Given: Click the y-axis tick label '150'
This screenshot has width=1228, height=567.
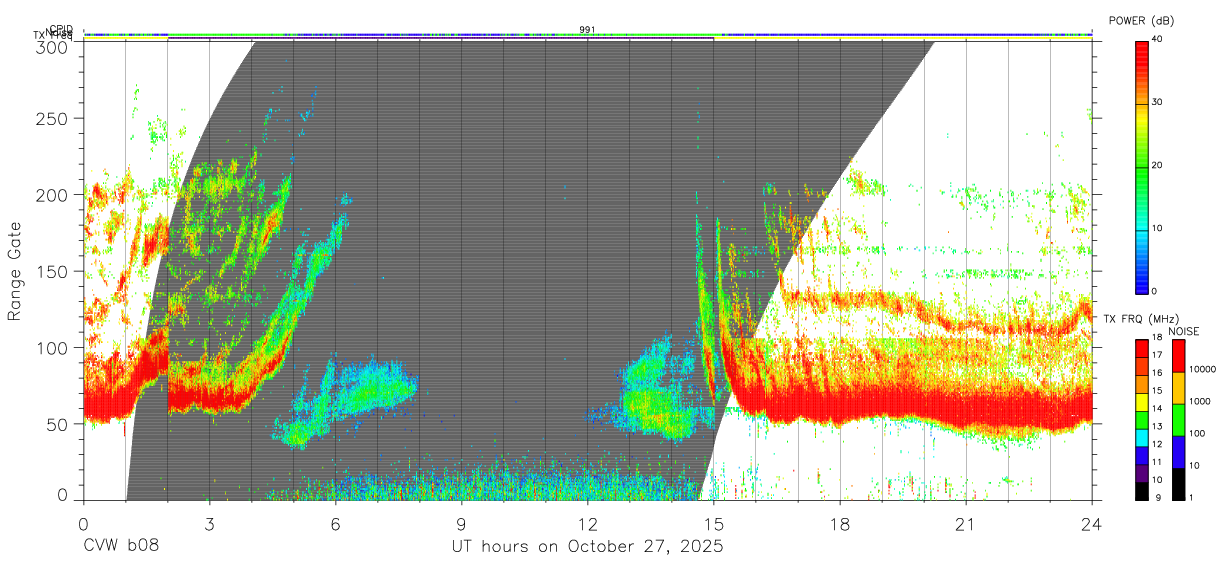Looking at the screenshot, I should click(52, 271).
